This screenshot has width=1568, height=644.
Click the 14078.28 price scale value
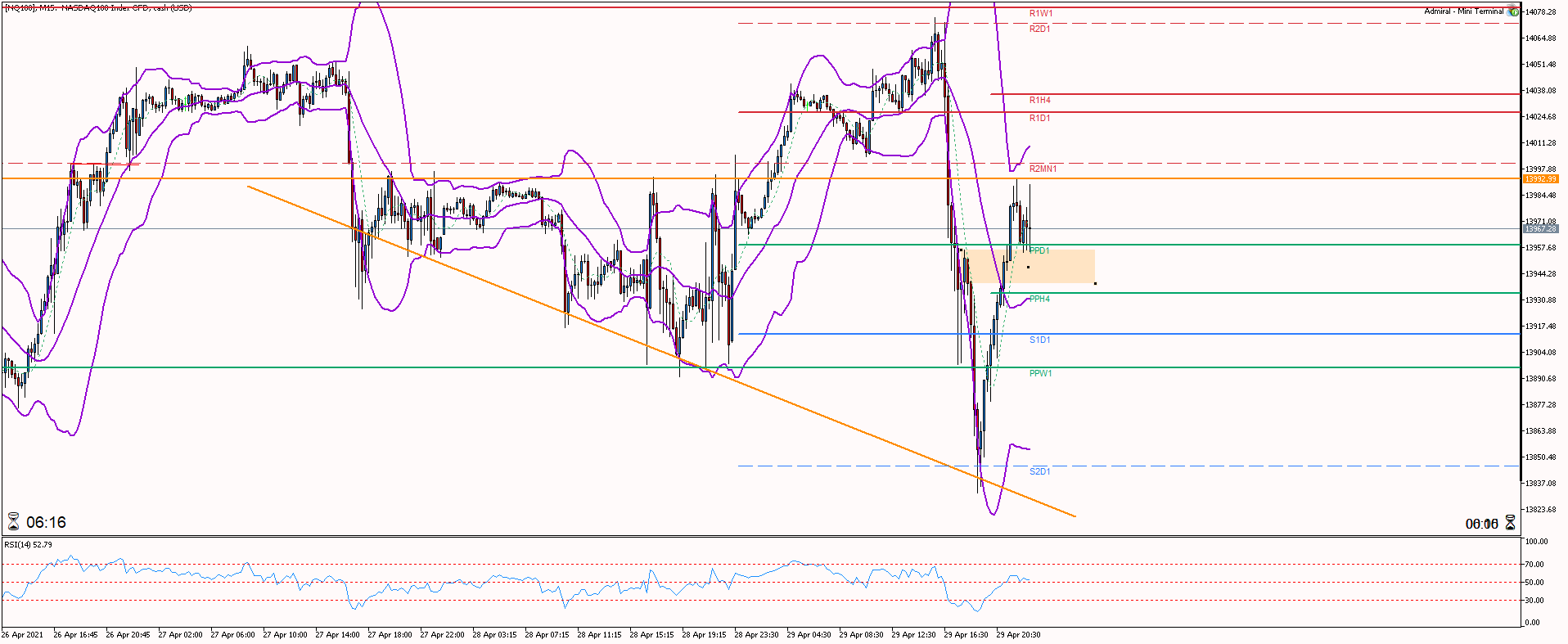tap(1540, 11)
